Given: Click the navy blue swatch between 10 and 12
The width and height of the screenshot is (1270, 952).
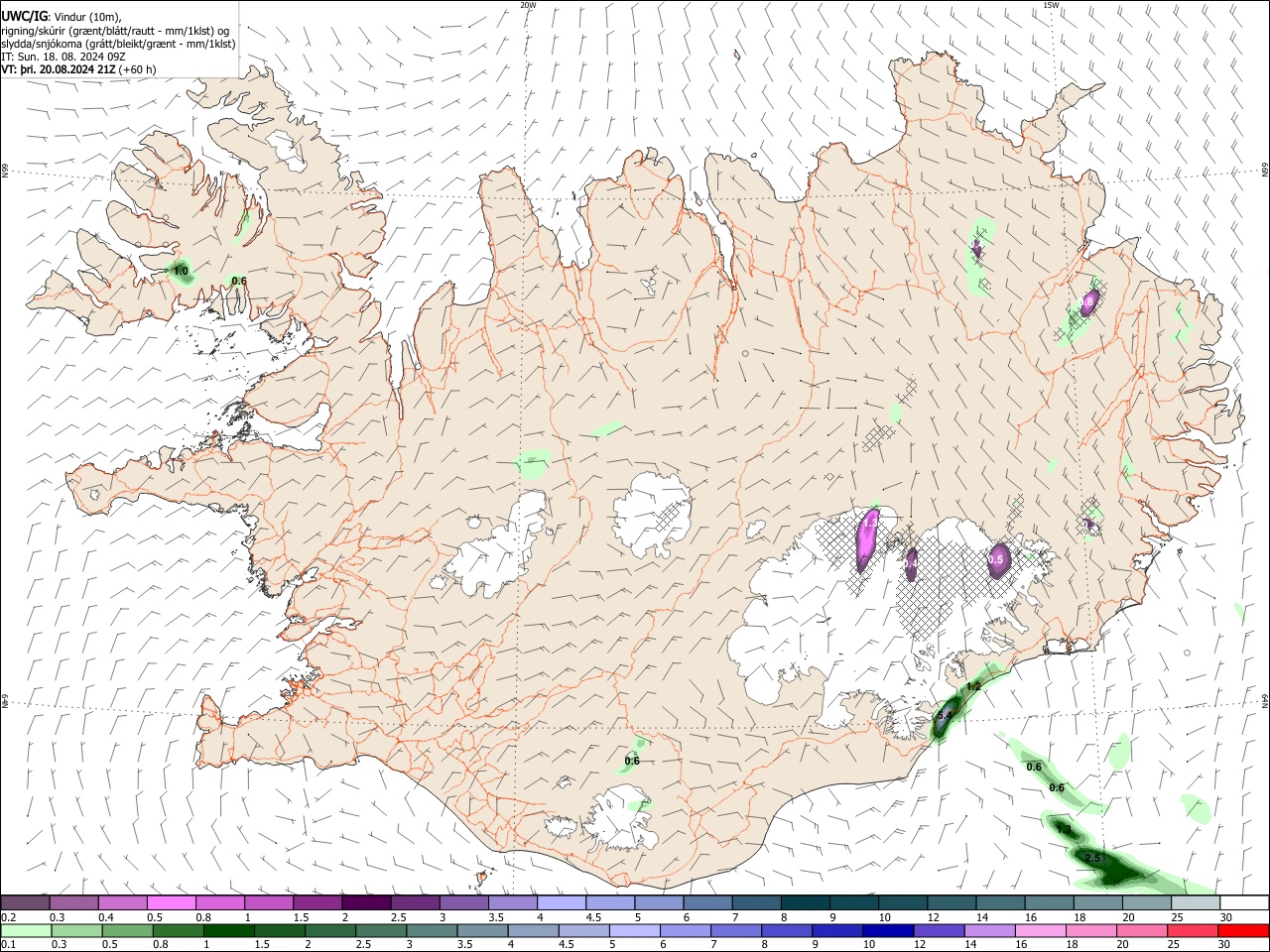Looking at the screenshot, I should tap(887, 931).
